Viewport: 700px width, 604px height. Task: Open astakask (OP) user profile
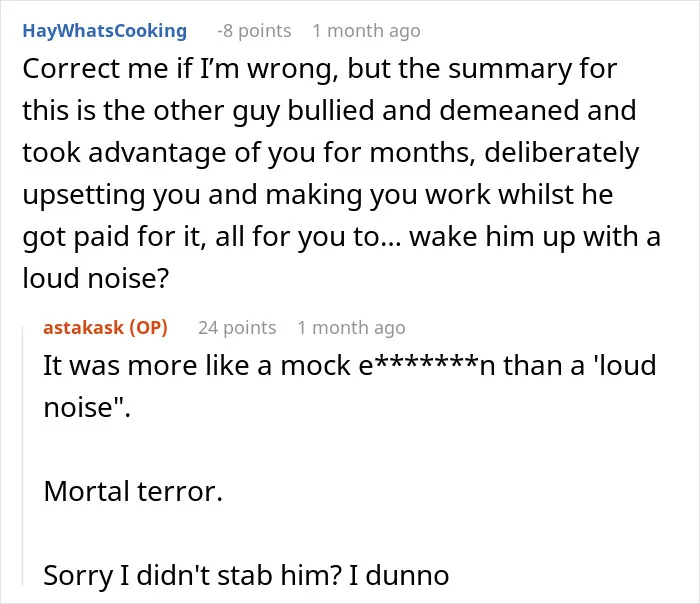point(105,328)
